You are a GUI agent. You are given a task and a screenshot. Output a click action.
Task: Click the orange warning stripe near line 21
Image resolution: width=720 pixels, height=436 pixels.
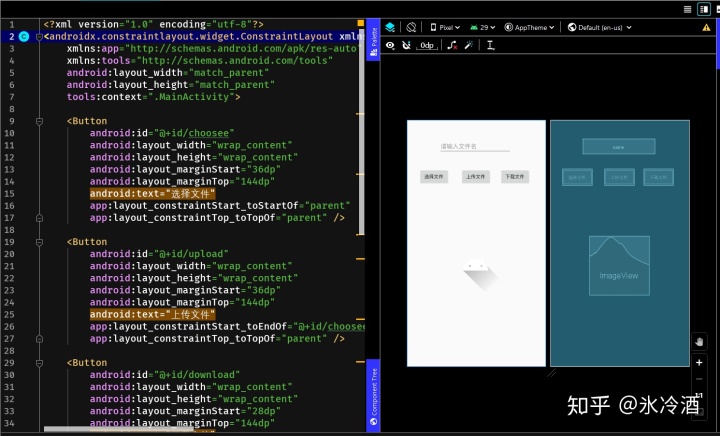point(360,259)
